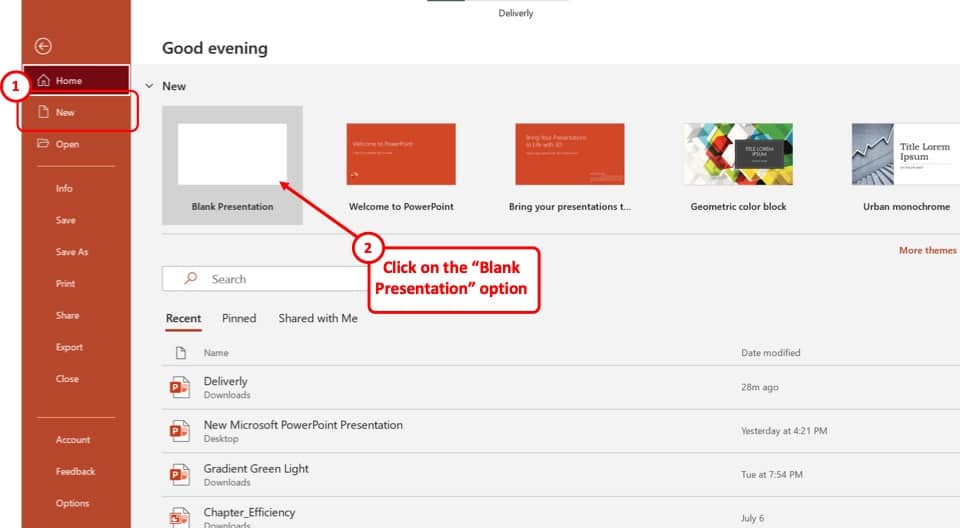Click the Home house icon in sidebar
The width and height of the screenshot is (960, 528).
(43, 80)
